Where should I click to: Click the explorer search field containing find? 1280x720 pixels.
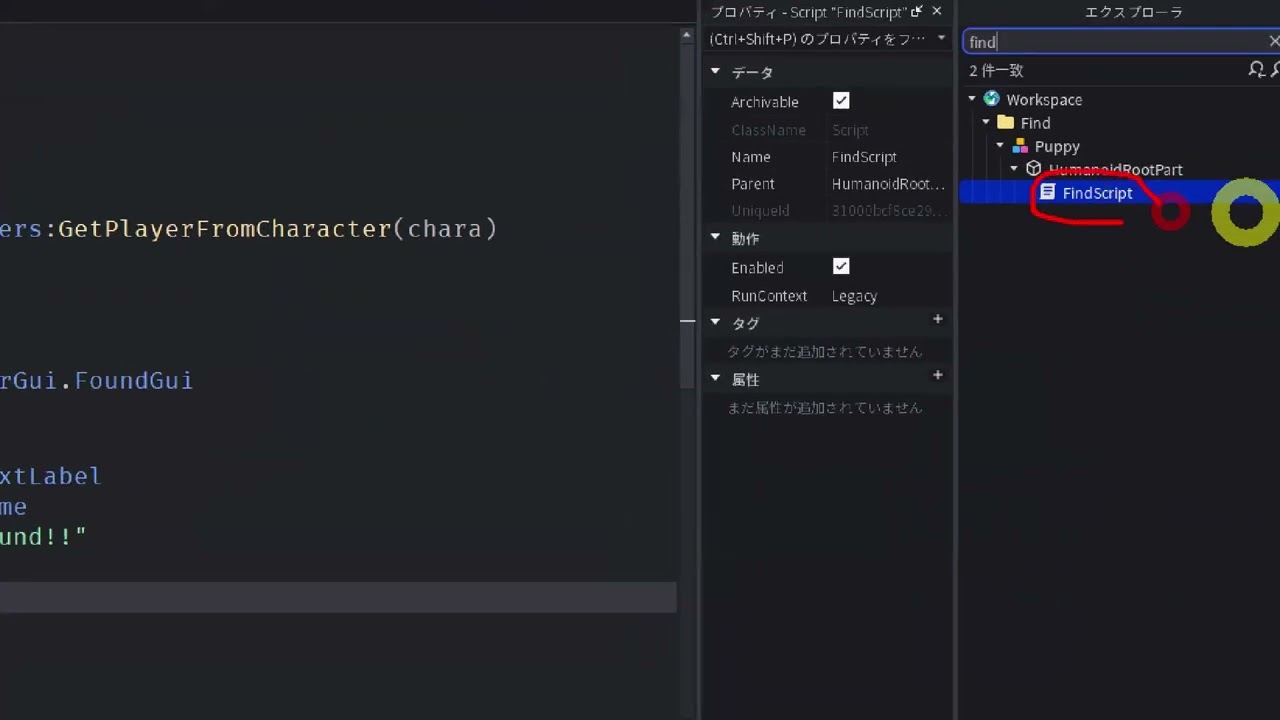pyautogui.click(x=1110, y=42)
